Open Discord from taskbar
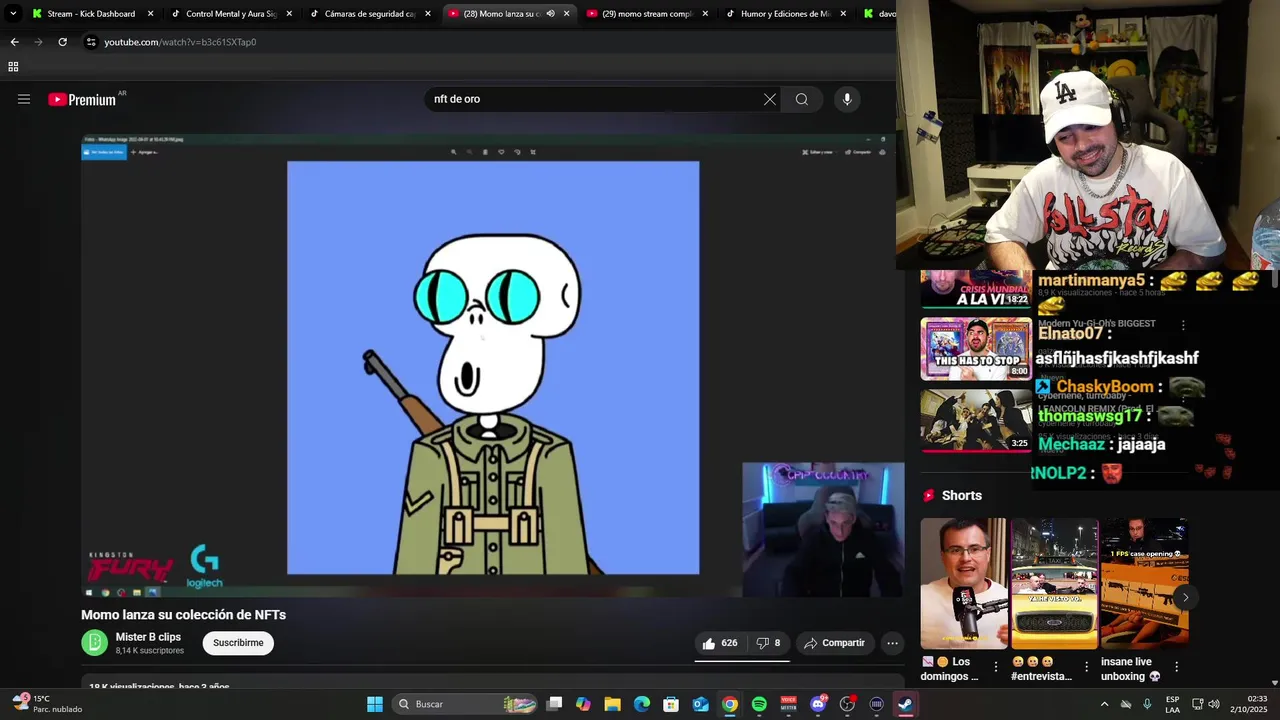 [x=818, y=704]
